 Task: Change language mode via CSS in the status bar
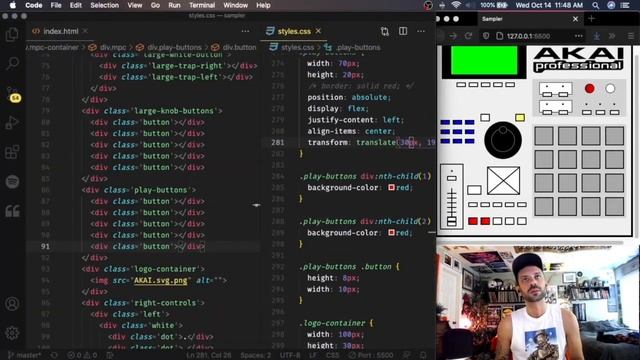click(333, 355)
